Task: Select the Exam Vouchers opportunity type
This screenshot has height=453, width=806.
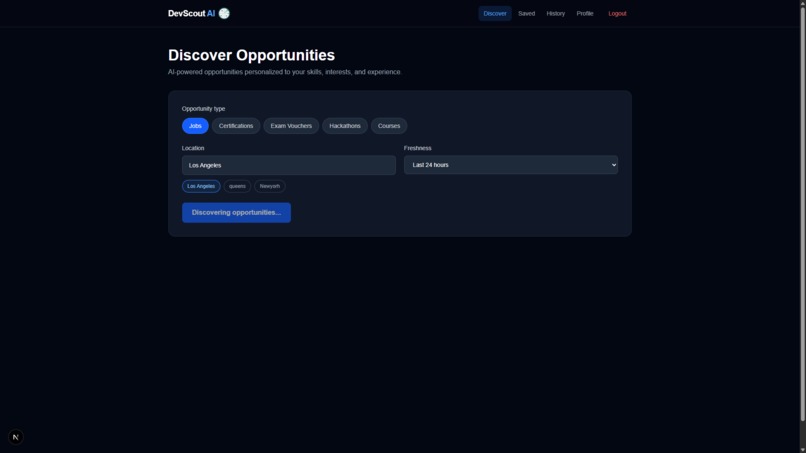Action: pyautogui.click(x=291, y=126)
